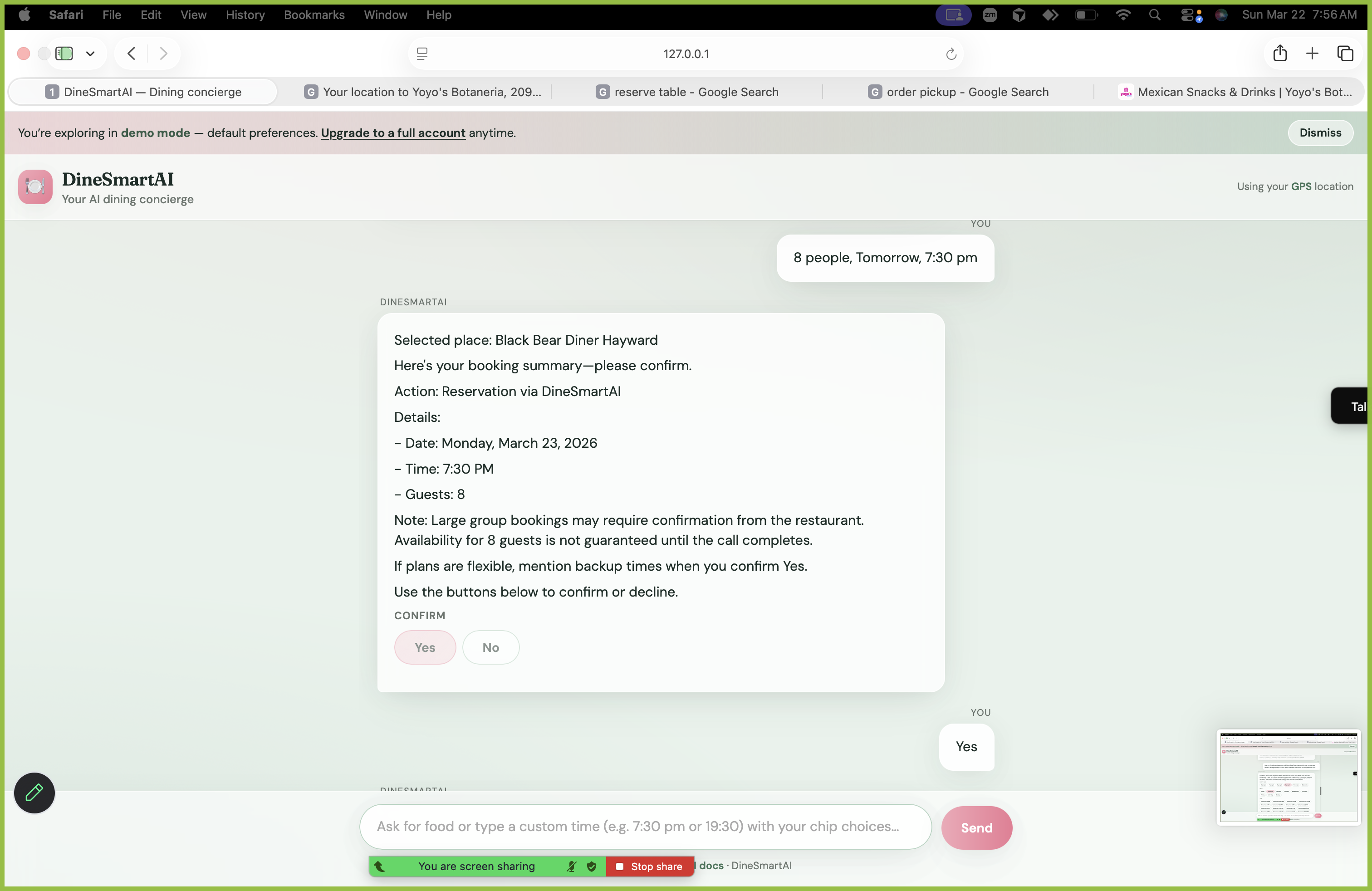Toggle the Safari sidebar button
Image resolution: width=1372 pixels, height=891 pixels.
64,54
